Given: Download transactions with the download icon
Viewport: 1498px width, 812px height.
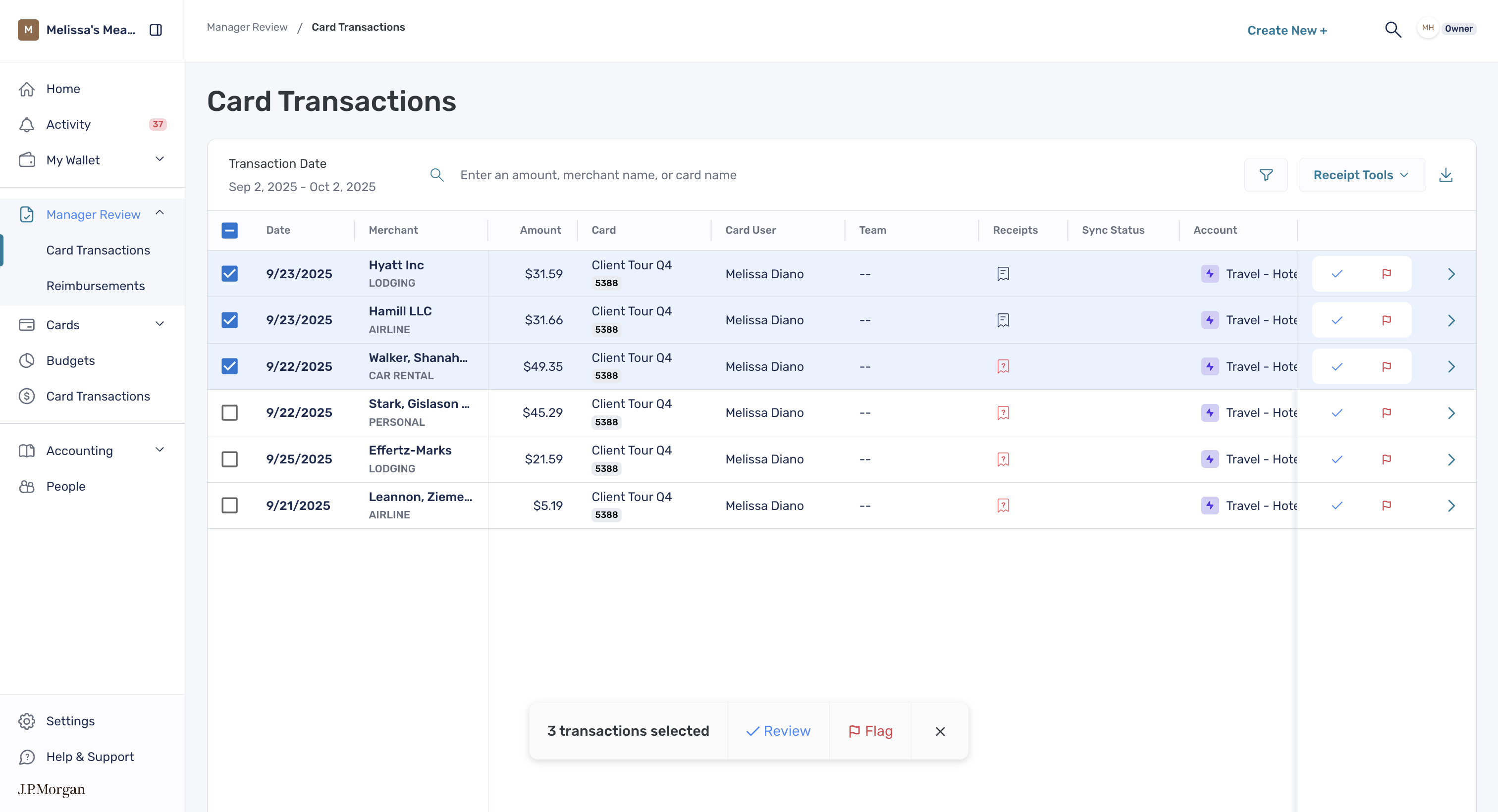Looking at the screenshot, I should pos(1445,175).
